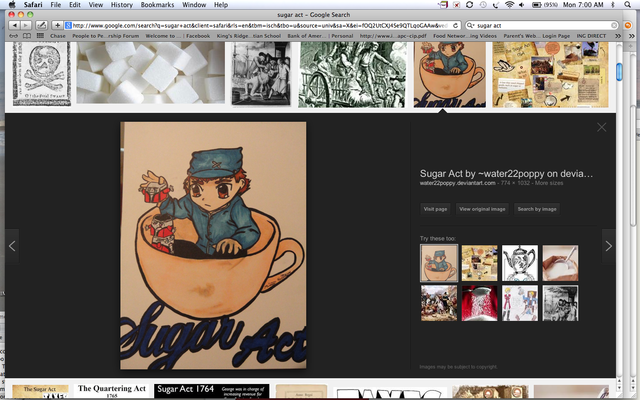Select the two cartoon figures related thumbnail
The width and height of the screenshot is (640, 400).
pyautogui.click(x=520, y=303)
